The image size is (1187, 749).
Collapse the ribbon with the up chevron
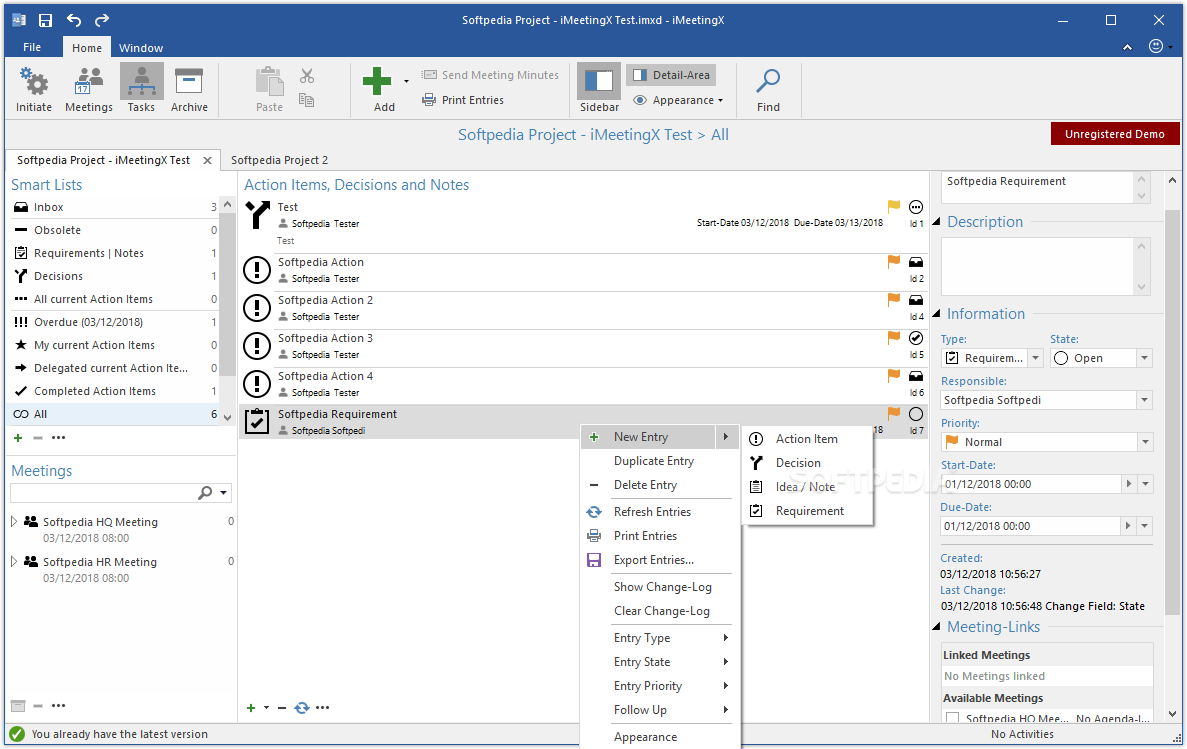pos(1127,47)
